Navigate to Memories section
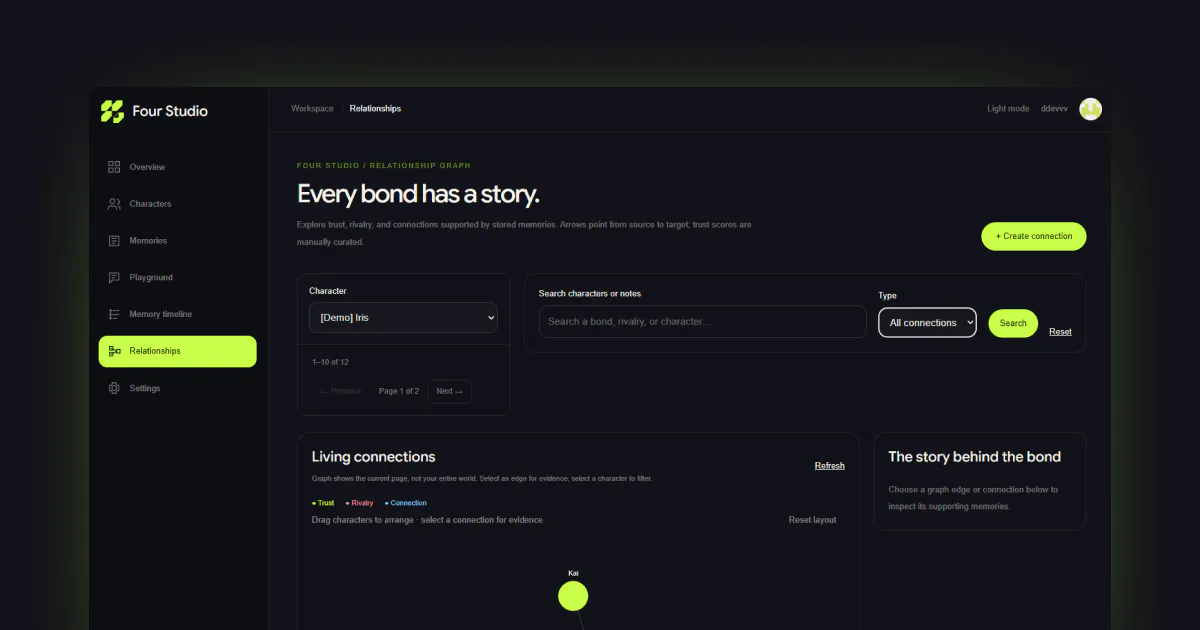This screenshot has height=630, width=1200. click(177, 241)
